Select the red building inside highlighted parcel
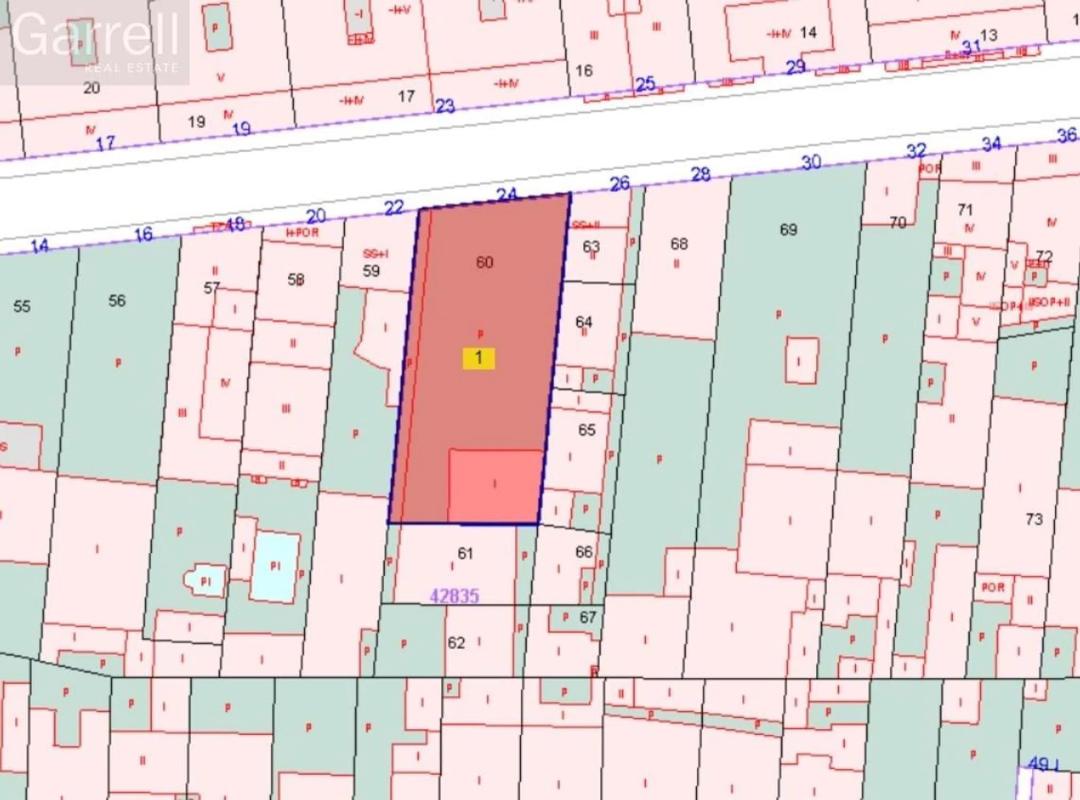This screenshot has width=1080, height=800. click(495, 485)
